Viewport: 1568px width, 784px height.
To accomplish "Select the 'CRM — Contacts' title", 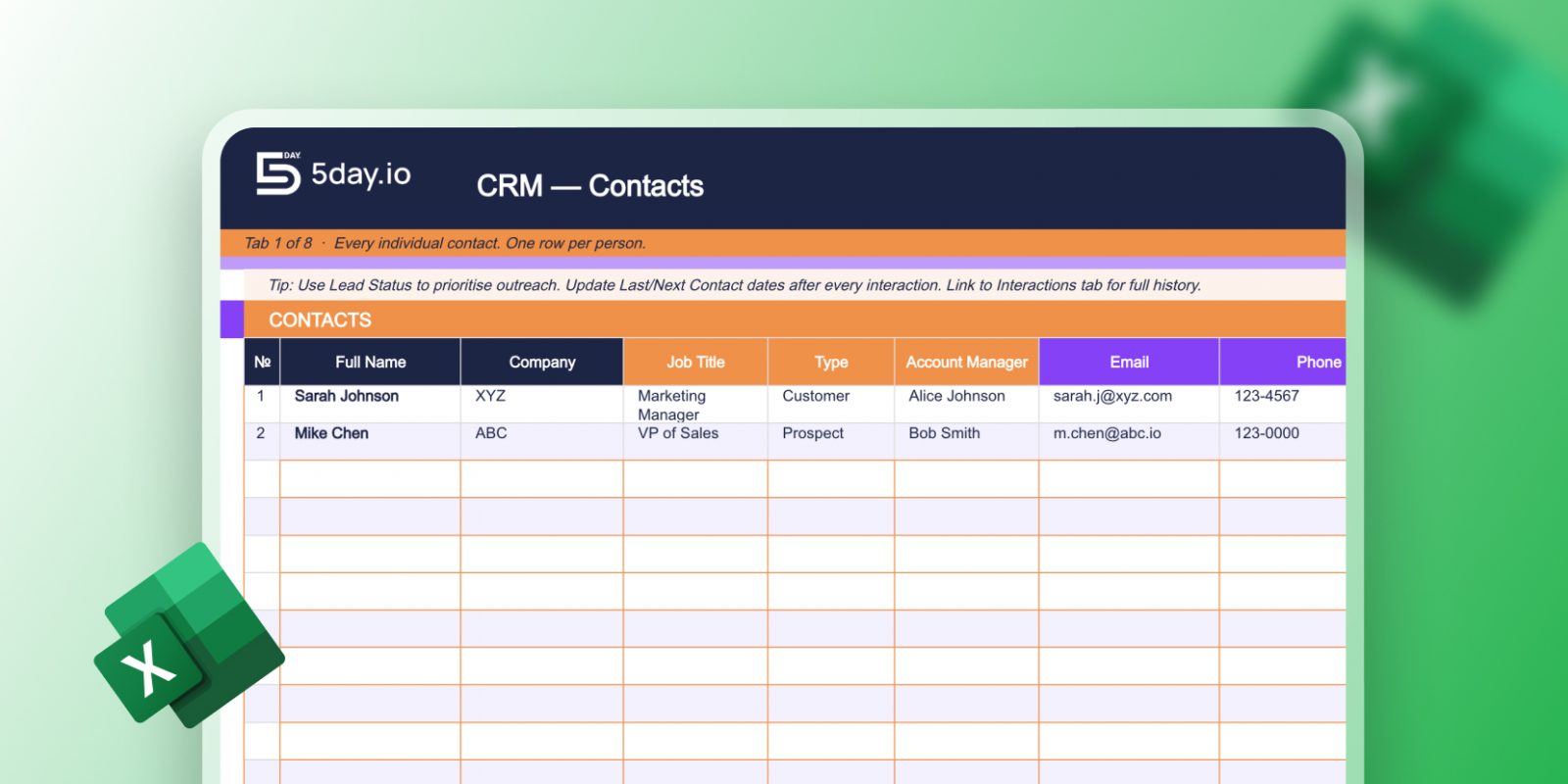I will pos(590,185).
